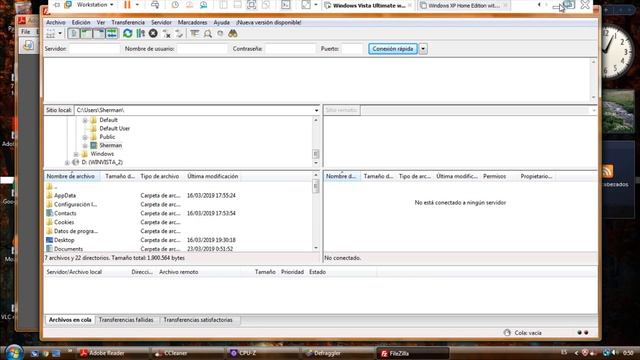
Task: Click local directory tree scrollbar thumb
Action: point(316,154)
